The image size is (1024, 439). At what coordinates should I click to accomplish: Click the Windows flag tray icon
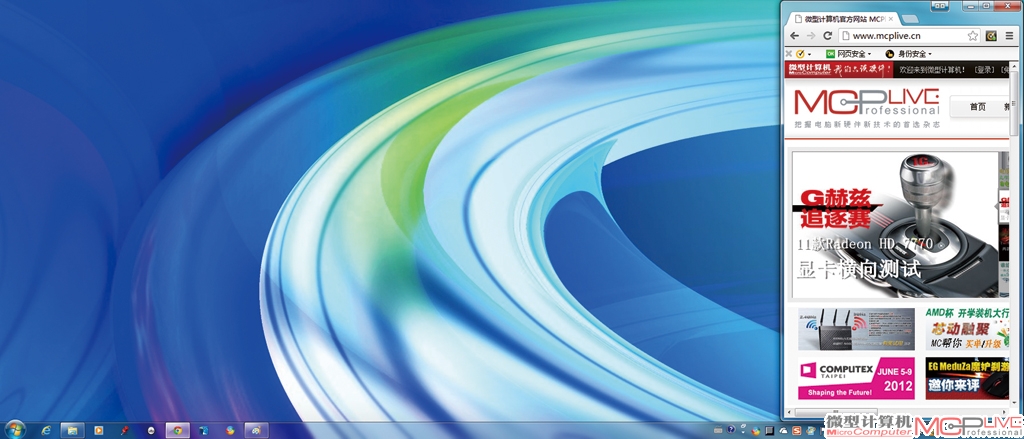click(810, 431)
